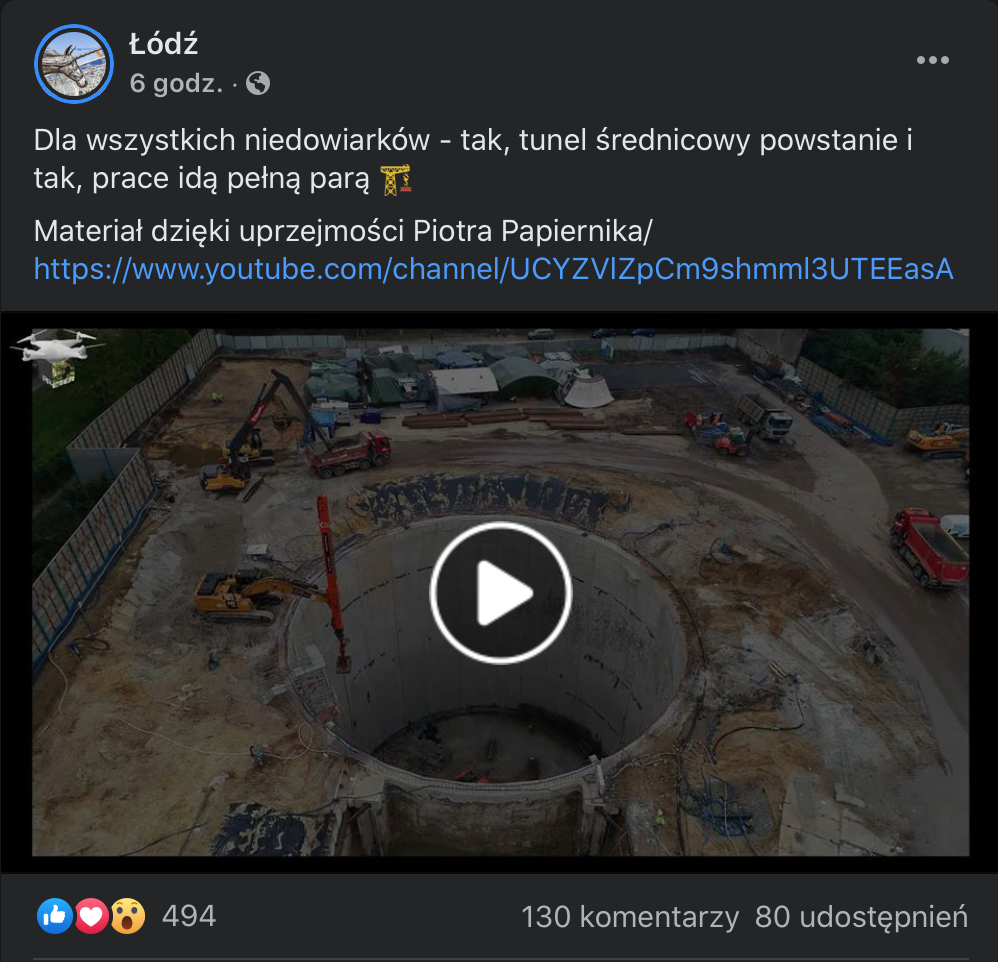Click the Wow emoji reaction icon

pyautogui.click(x=128, y=916)
